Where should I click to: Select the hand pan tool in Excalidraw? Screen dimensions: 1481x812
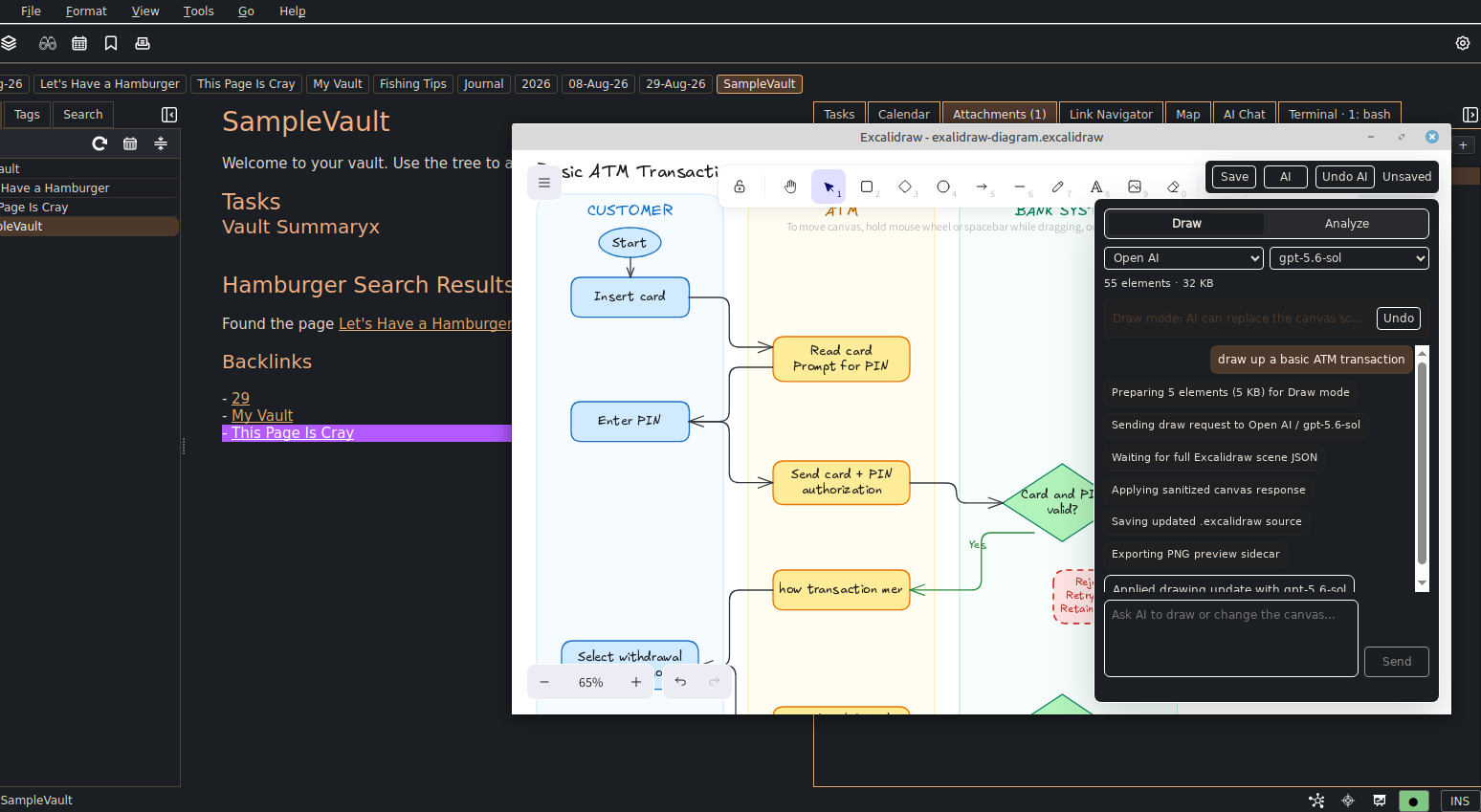pos(790,187)
